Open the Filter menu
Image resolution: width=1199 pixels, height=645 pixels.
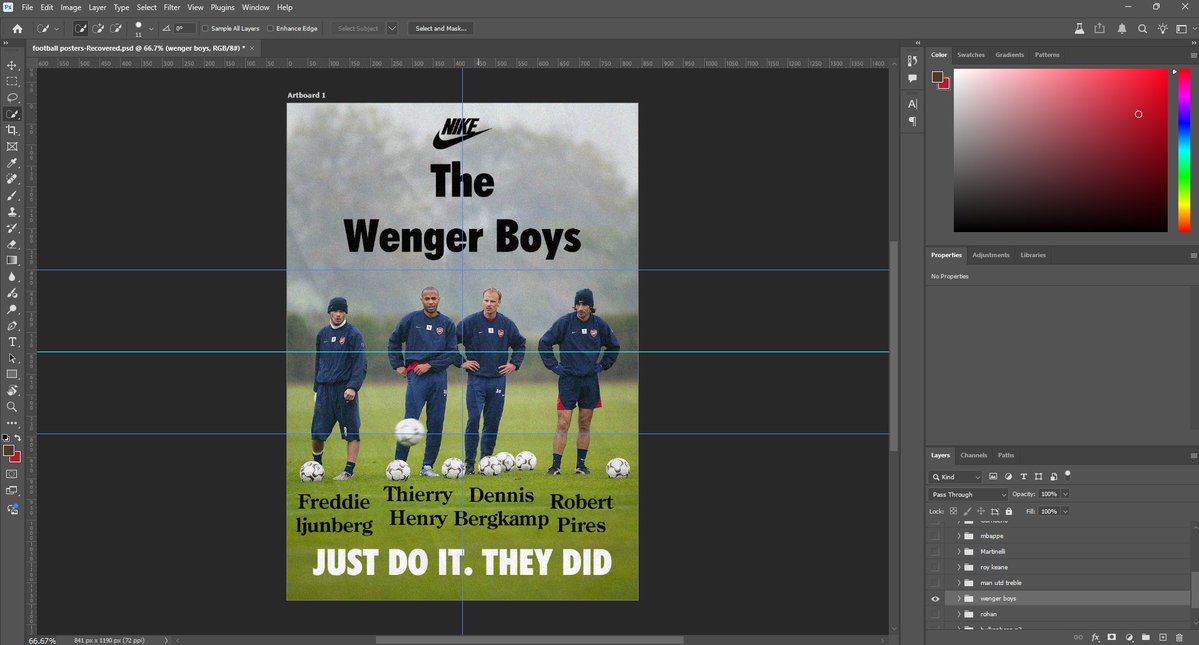pyautogui.click(x=172, y=7)
